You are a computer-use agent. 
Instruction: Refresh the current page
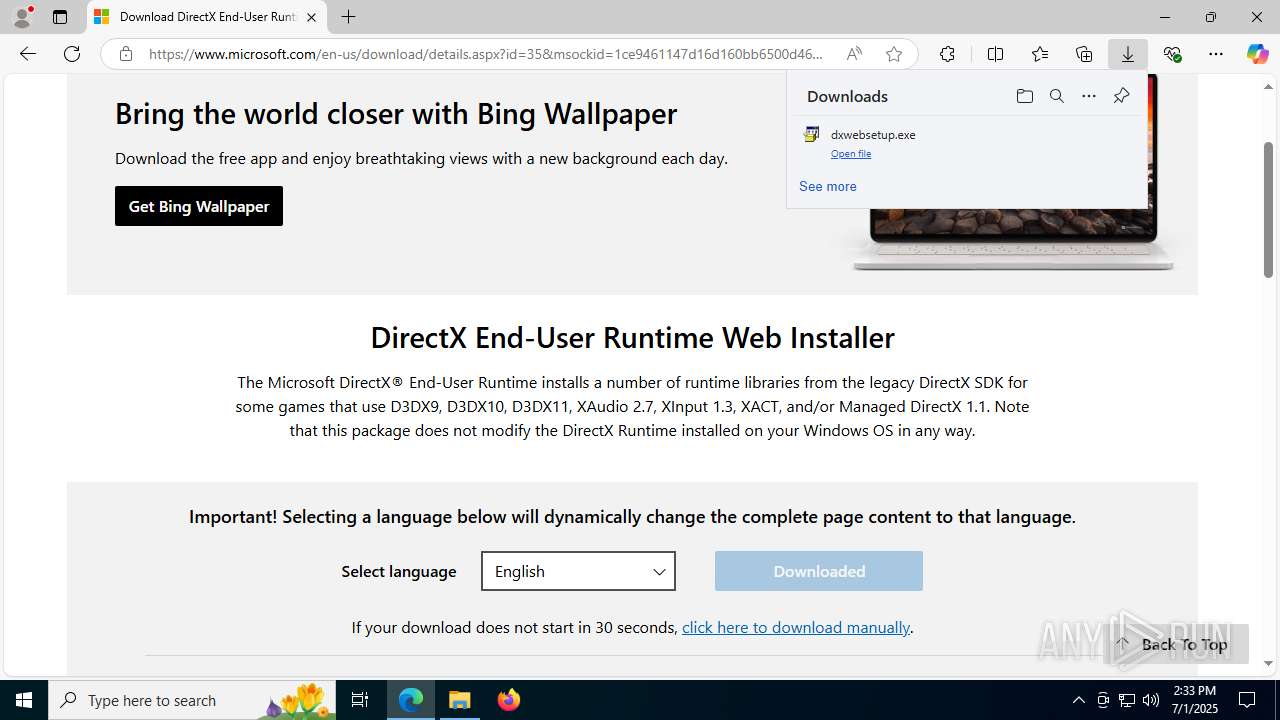click(72, 54)
